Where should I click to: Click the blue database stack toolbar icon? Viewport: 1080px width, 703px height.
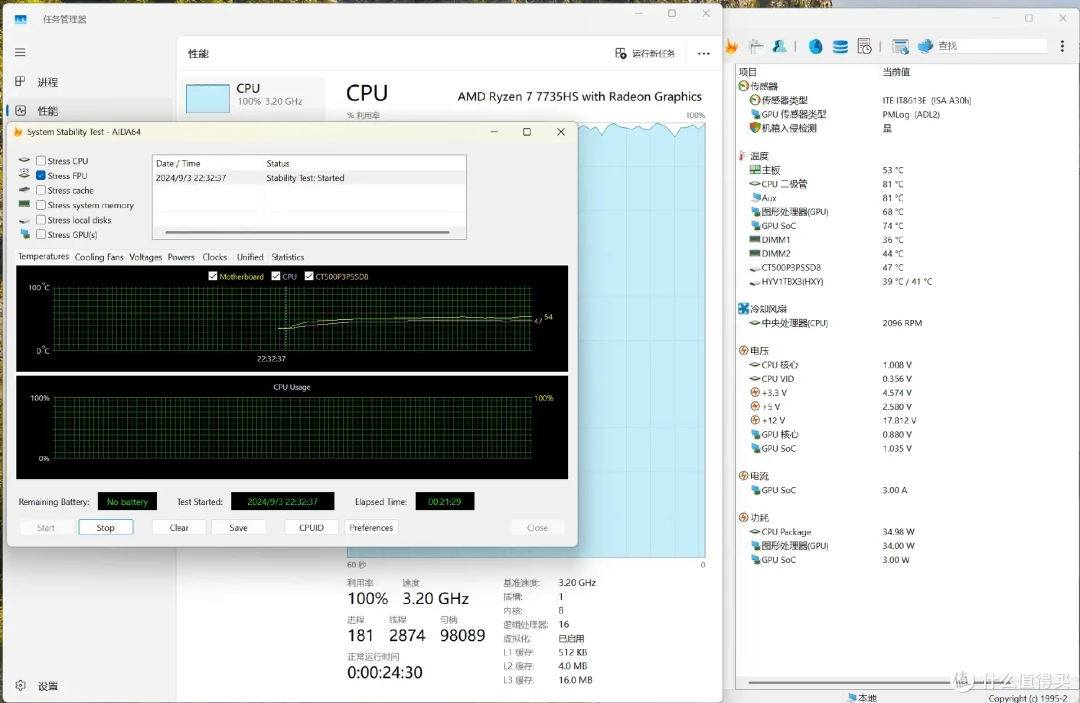point(840,46)
